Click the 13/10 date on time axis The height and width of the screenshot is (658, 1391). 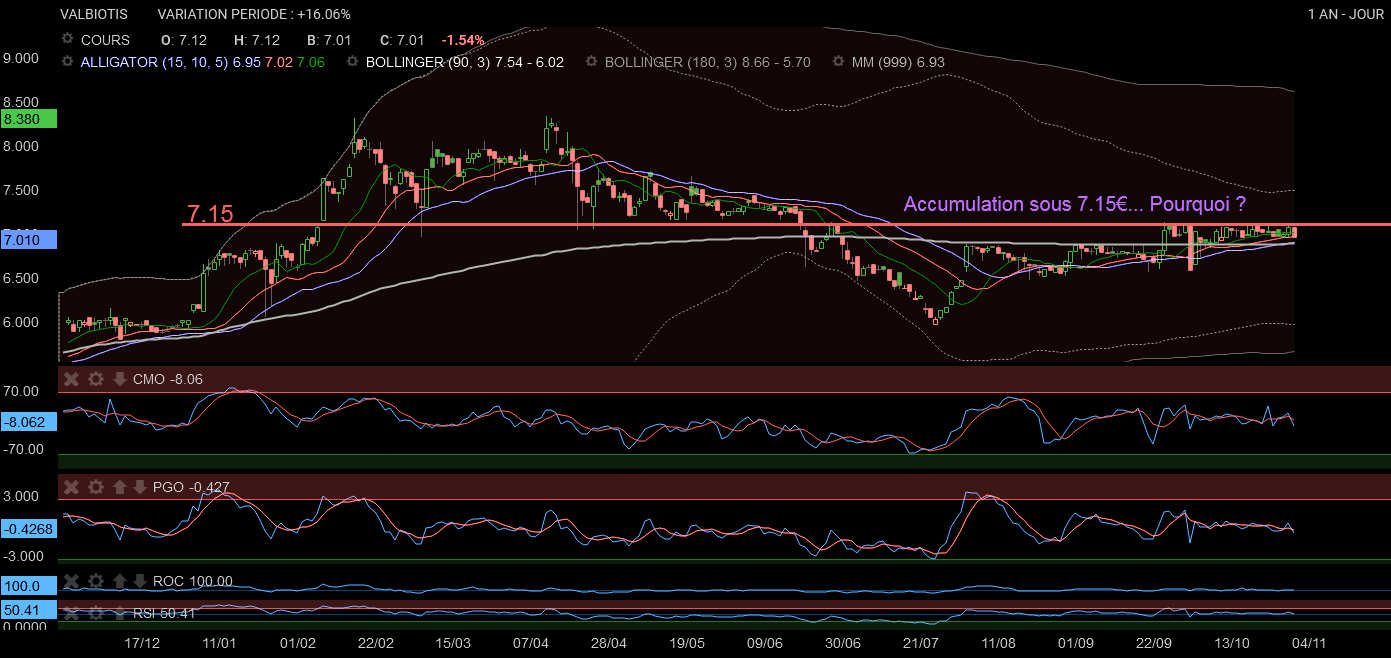(1231, 643)
